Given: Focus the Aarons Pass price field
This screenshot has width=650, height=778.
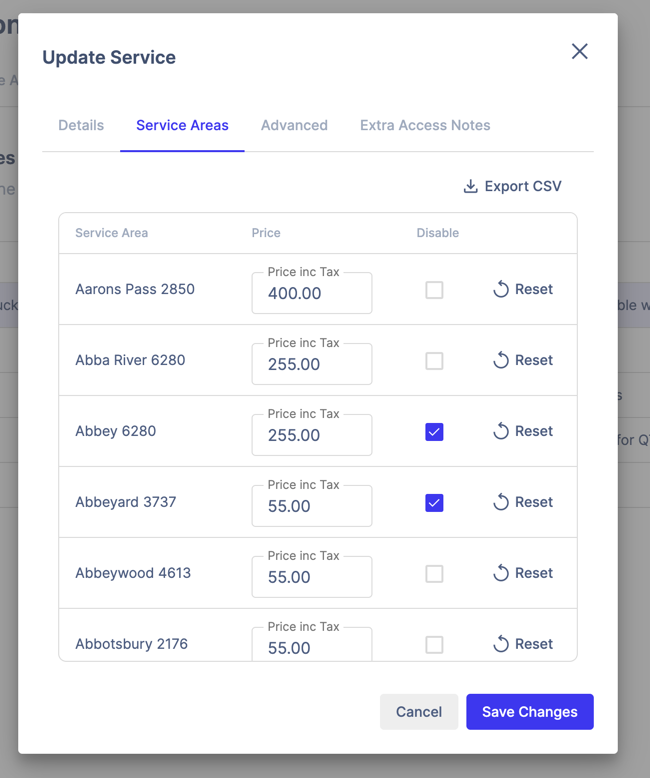Looking at the screenshot, I should point(311,294).
